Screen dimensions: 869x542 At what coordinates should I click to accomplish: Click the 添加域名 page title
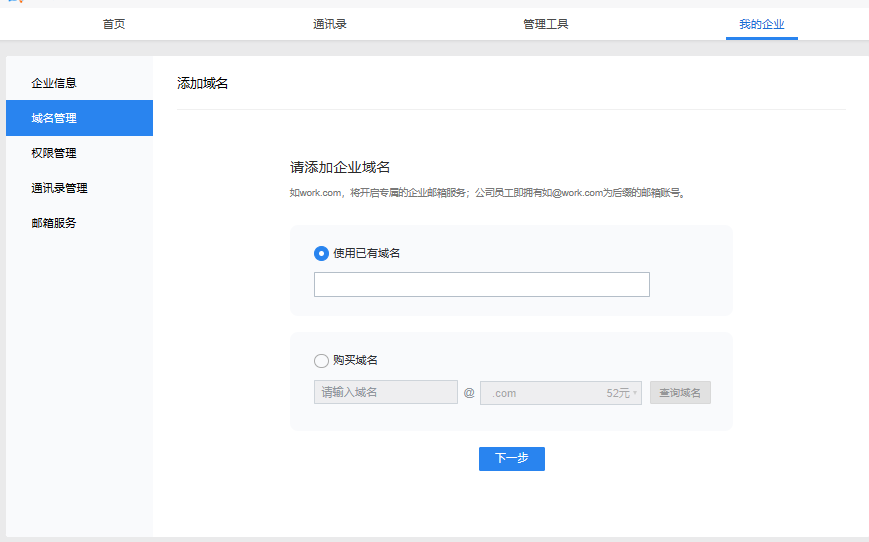point(203,84)
